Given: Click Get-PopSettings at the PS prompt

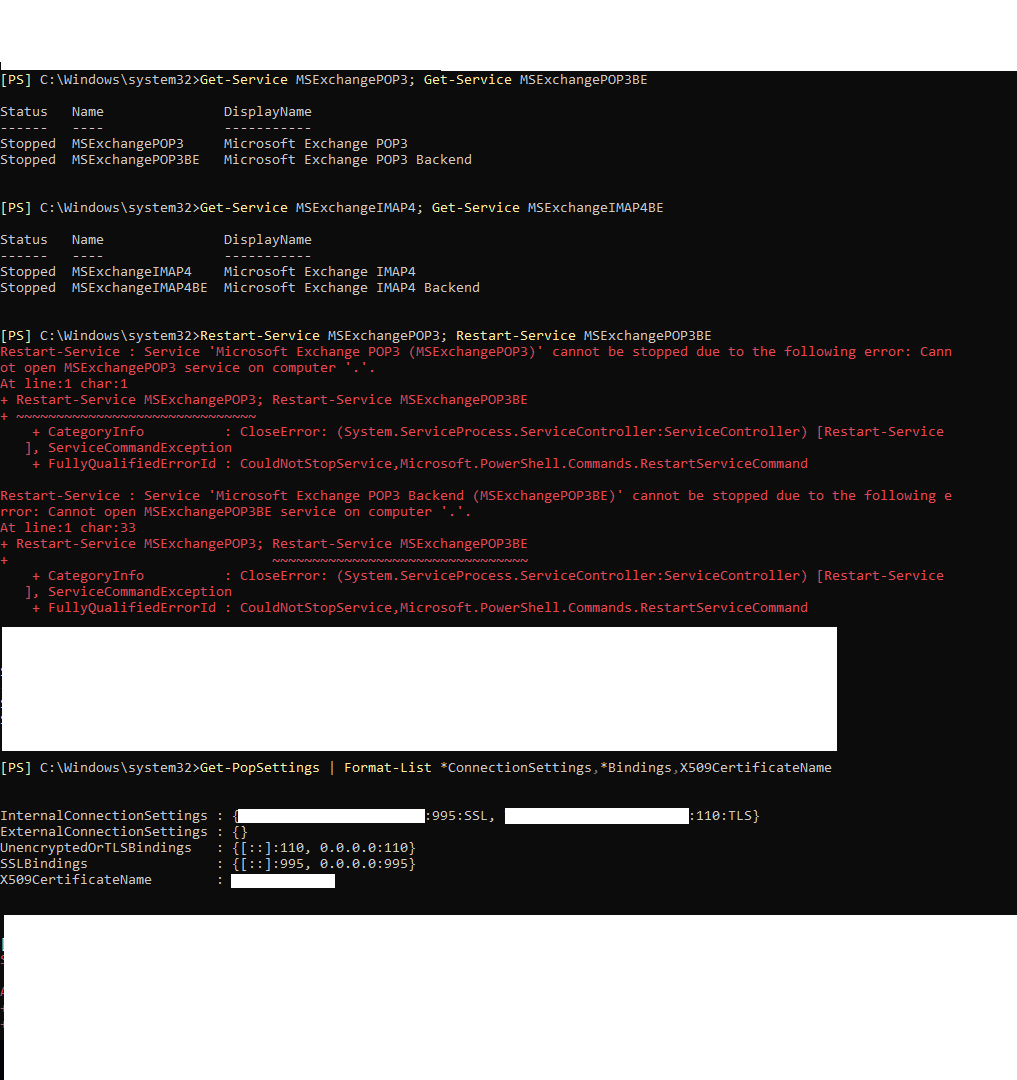Looking at the screenshot, I should 260,768.
